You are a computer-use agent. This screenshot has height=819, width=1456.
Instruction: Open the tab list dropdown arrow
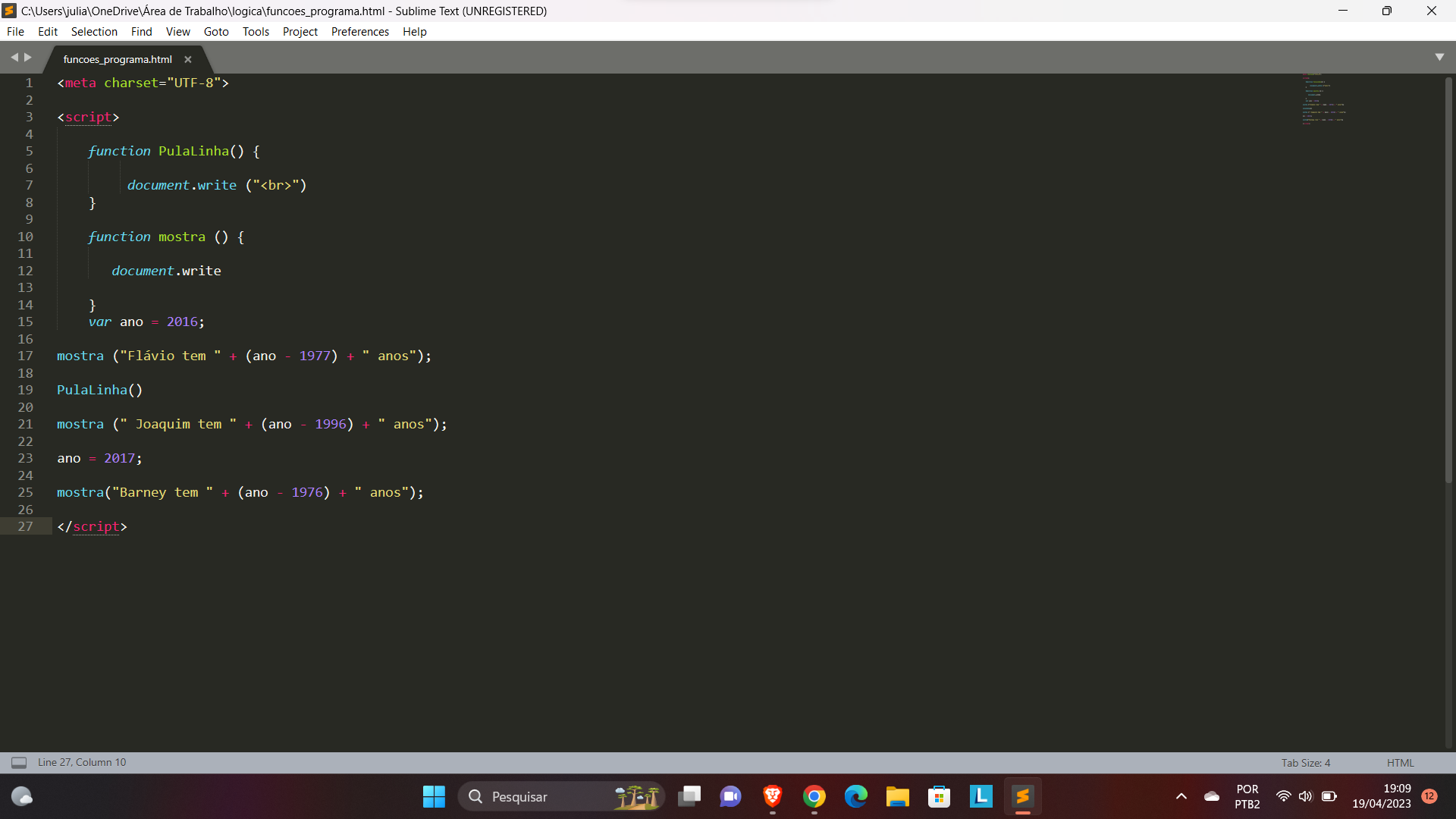tap(1439, 58)
